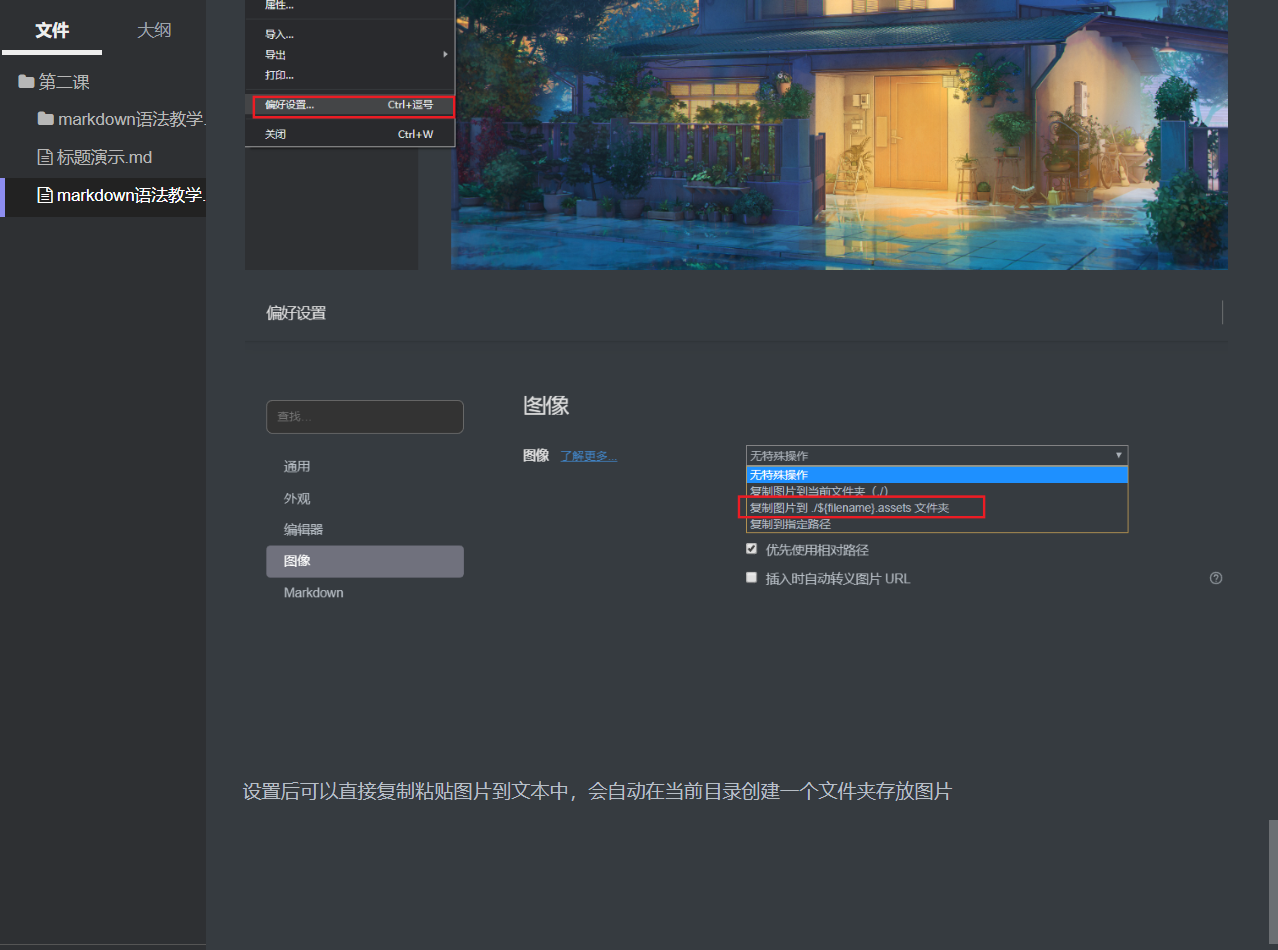This screenshot has width=1278, height=950.
Task: Click the vertical scrollbar thumb at right edge
Action: click(x=1272, y=869)
